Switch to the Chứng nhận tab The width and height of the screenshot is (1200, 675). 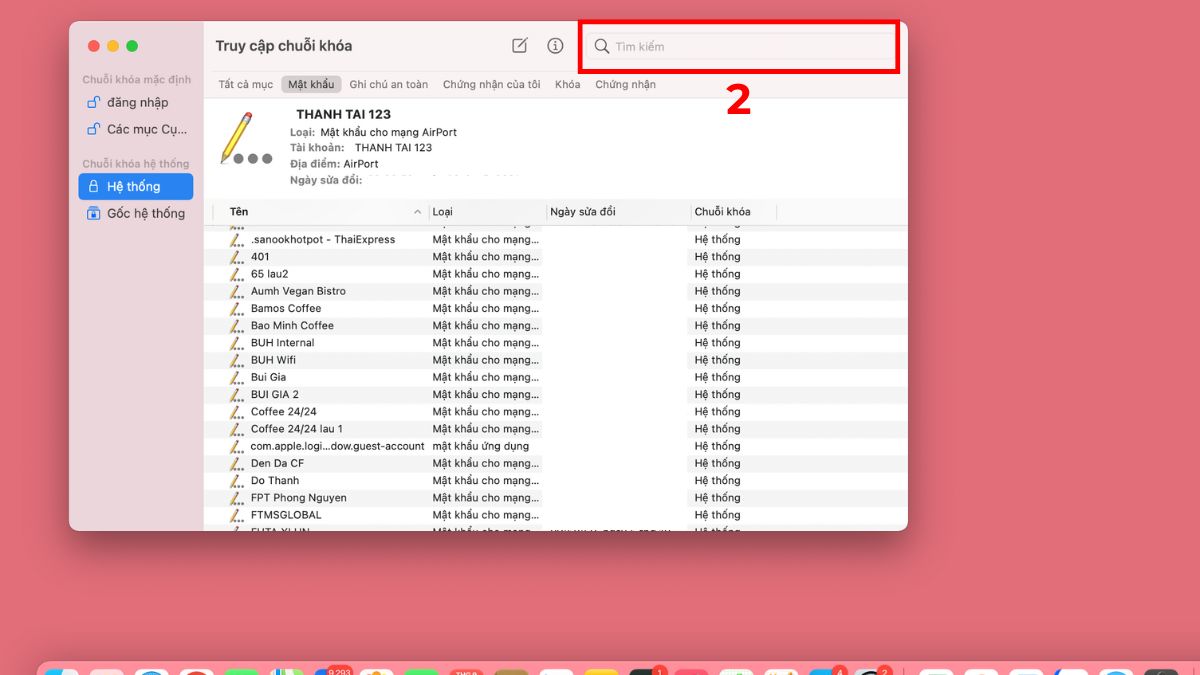pyautogui.click(x=626, y=85)
